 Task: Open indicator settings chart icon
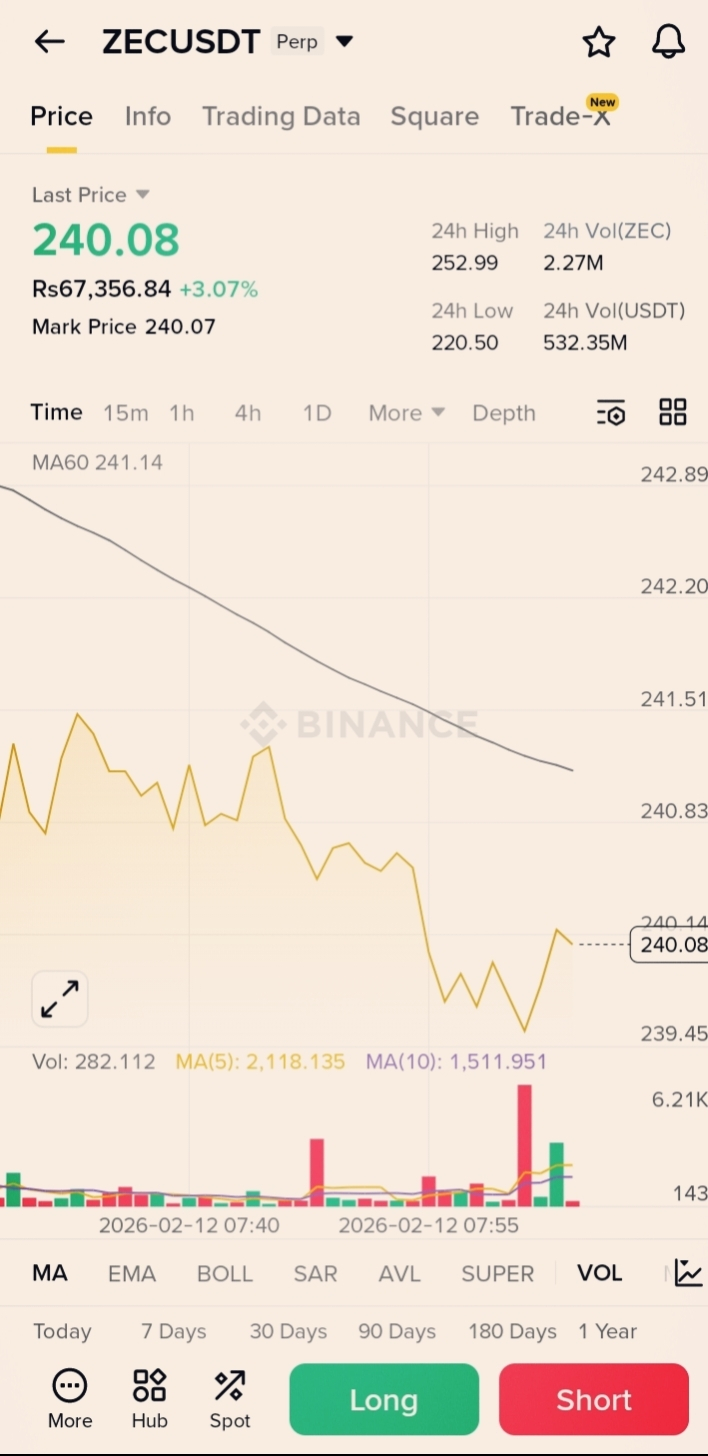click(688, 1273)
